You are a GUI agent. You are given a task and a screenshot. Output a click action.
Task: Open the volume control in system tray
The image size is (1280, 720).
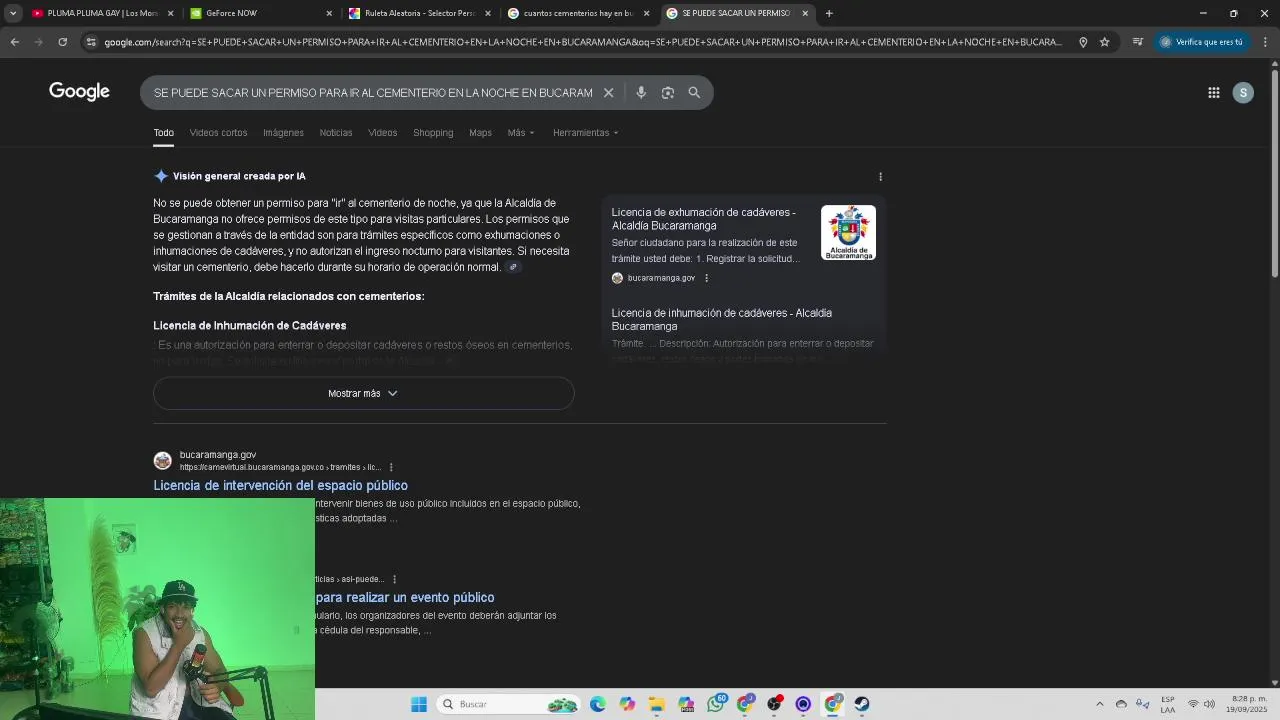pyautogui.click(x=1209, y=704)
